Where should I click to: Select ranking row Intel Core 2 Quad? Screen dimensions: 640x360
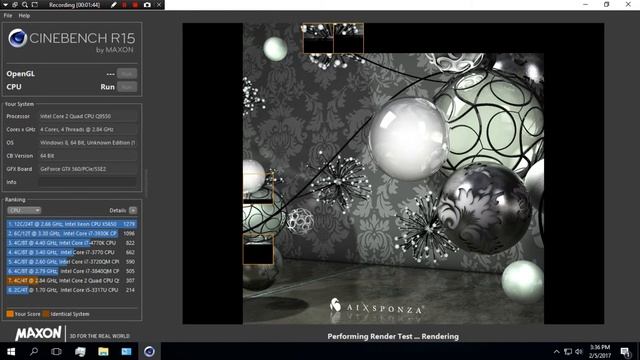71,280
